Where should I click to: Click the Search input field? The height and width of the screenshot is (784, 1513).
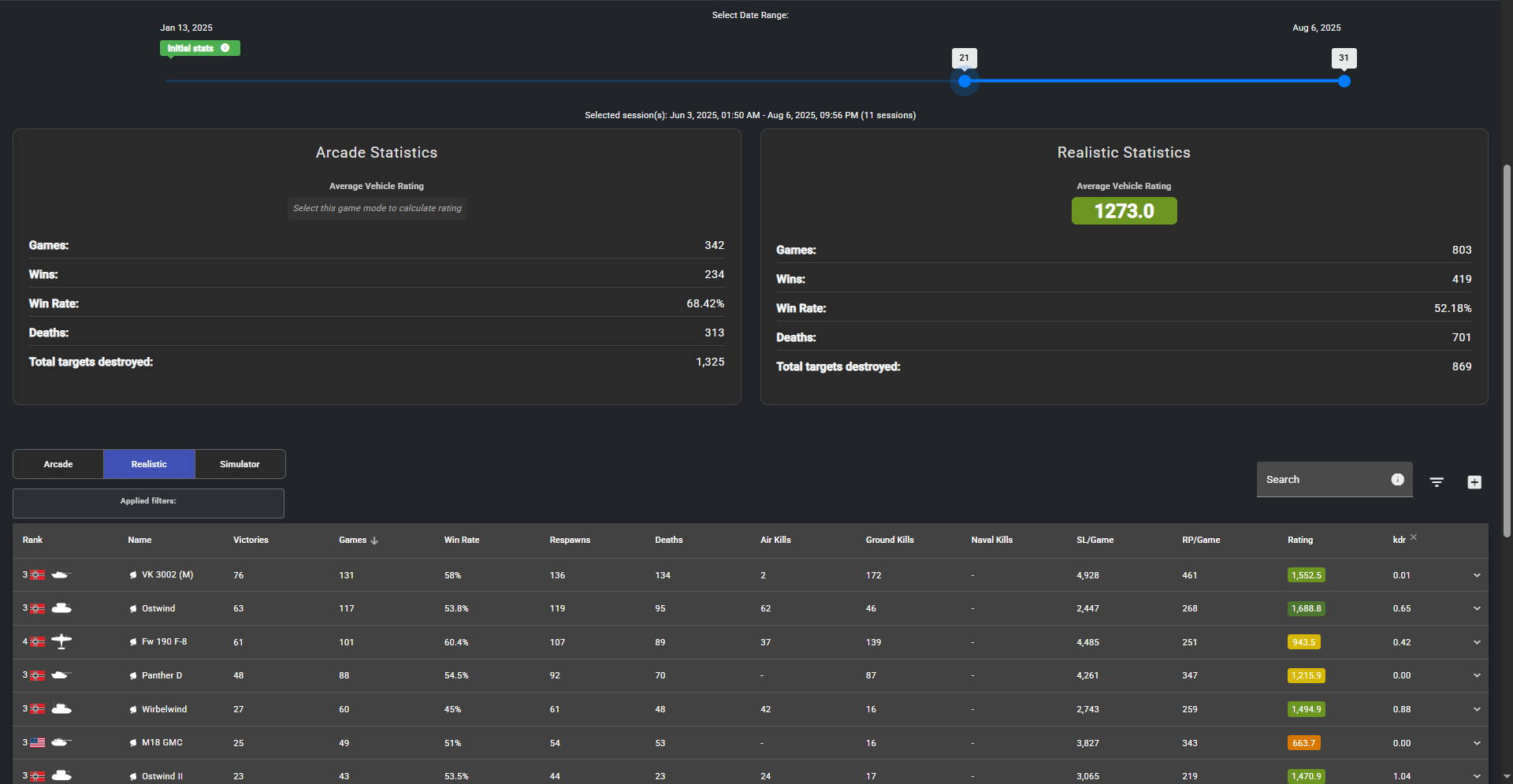pos(1324,480)
